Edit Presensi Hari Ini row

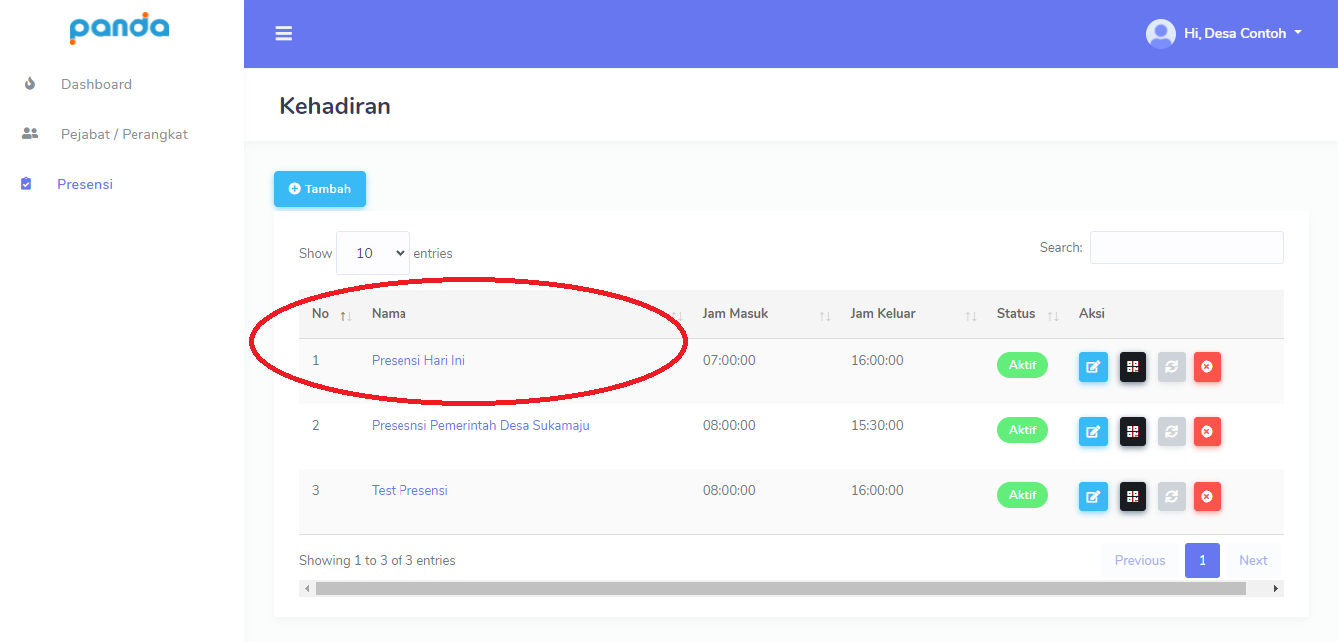tap(1093, 367)
